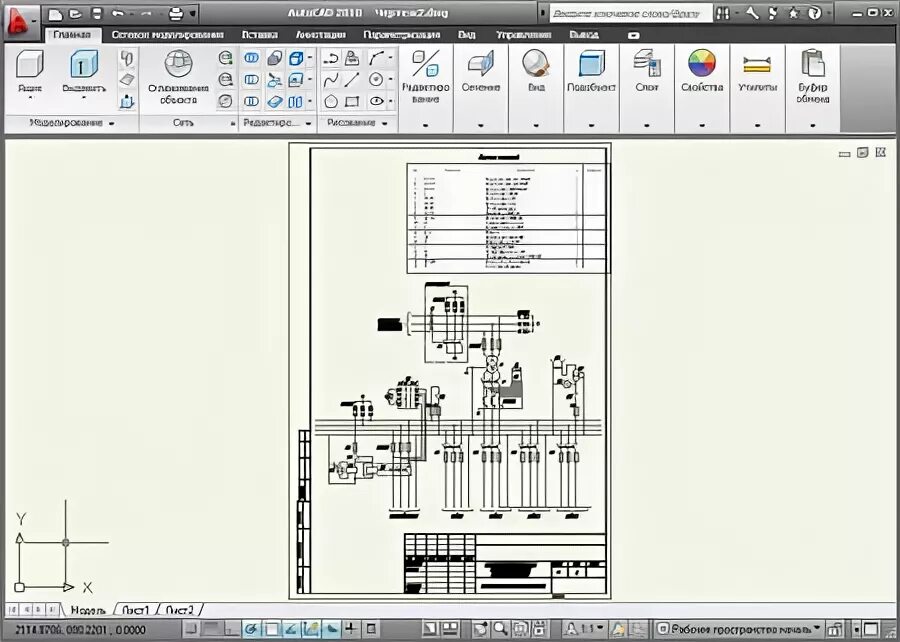Expand the collapsed Буфер обмена panel

[813, 88]
